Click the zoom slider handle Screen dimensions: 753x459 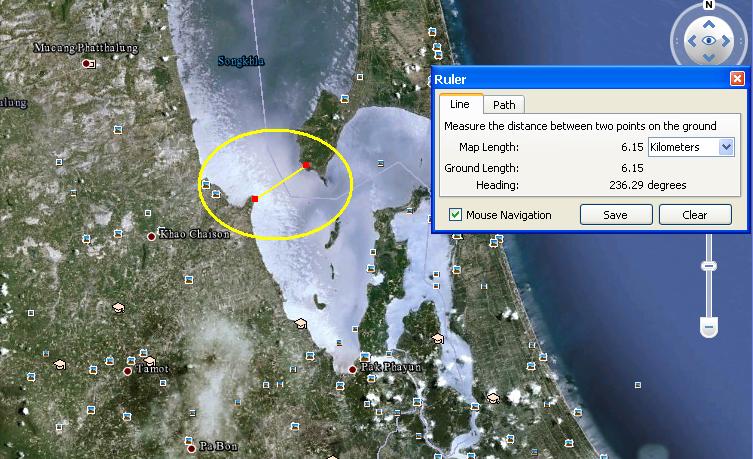coord(709,266)
